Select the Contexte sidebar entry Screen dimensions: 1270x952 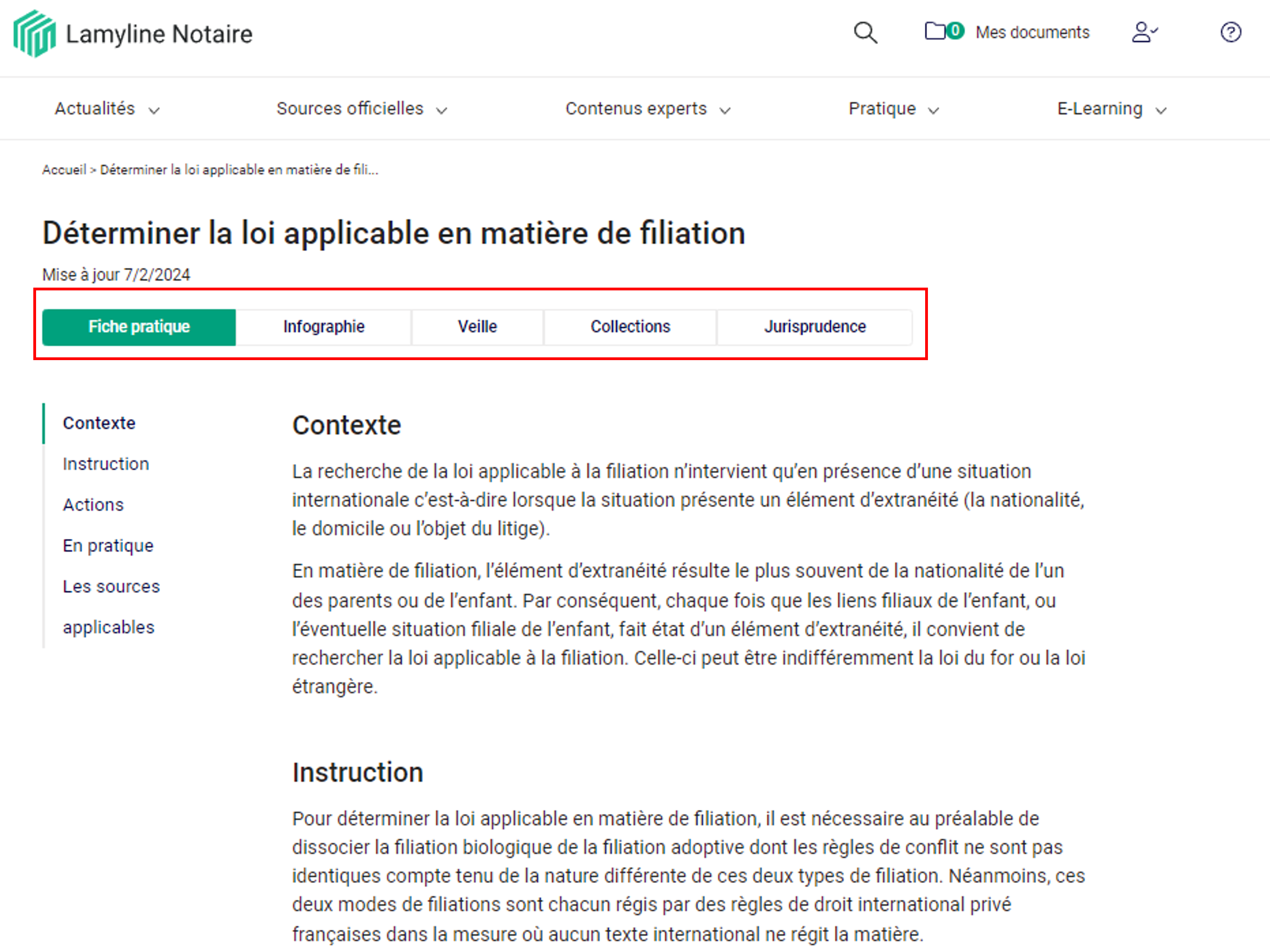[98, 423]
